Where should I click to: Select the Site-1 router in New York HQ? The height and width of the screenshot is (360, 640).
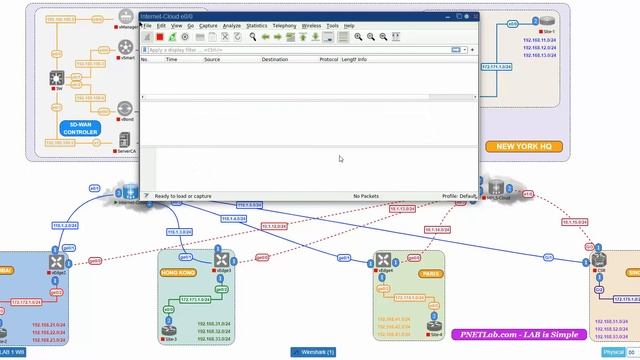[x=547, y=20]
